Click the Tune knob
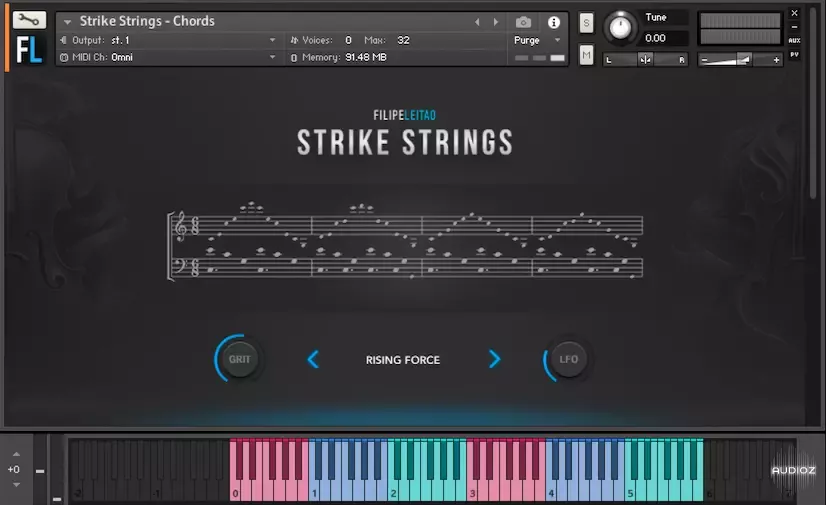Image resolution: width=826 pixels, height=505 pixels. coord(620,27)
